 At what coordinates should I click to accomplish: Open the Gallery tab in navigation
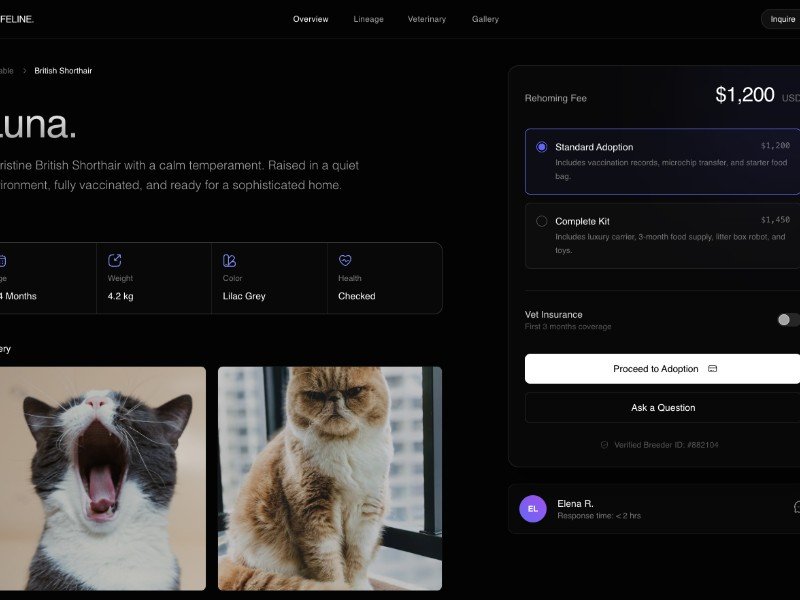click(x=485, y=19)
